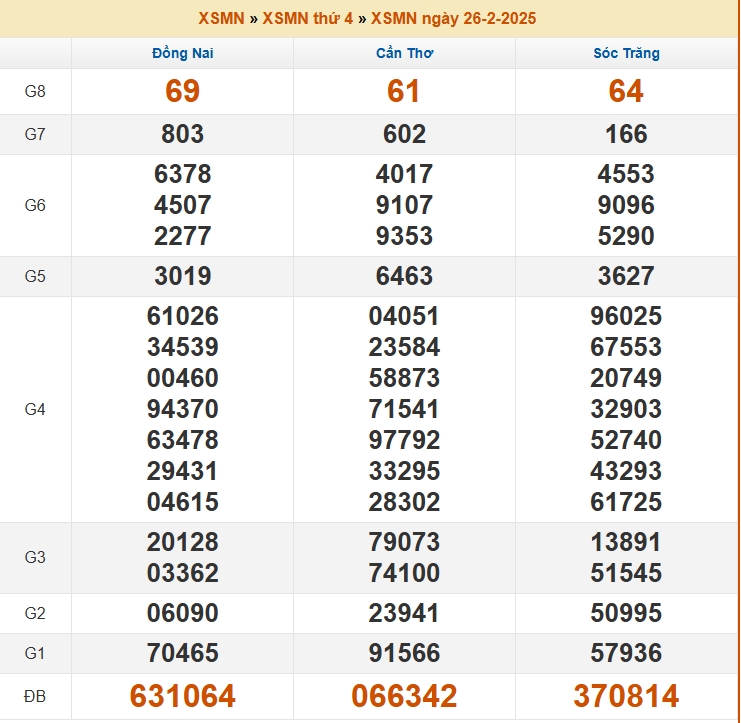Click the special prize number 370814

click(626, 696)
